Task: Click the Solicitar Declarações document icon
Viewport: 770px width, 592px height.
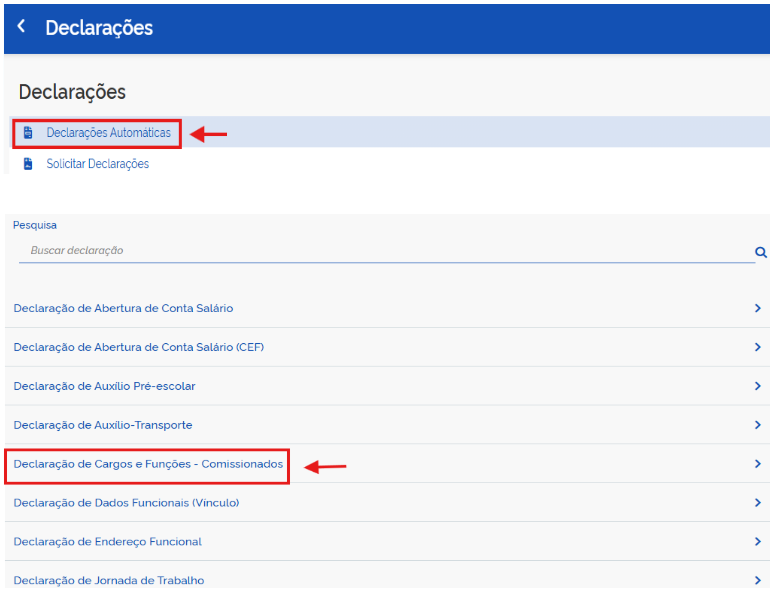Action: coord(28,164)
